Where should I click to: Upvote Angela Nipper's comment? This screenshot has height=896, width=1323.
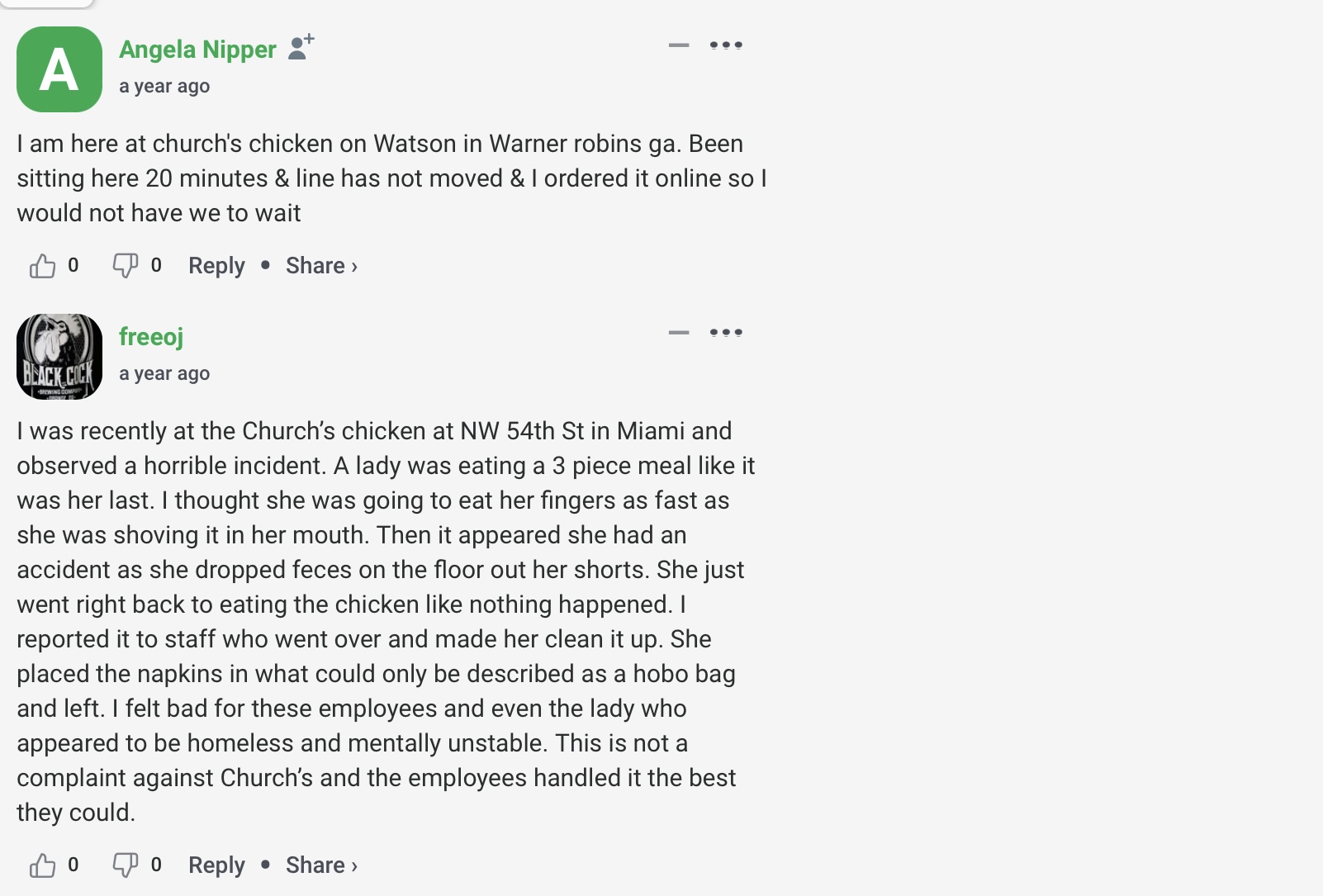click(x=43, y=266)
